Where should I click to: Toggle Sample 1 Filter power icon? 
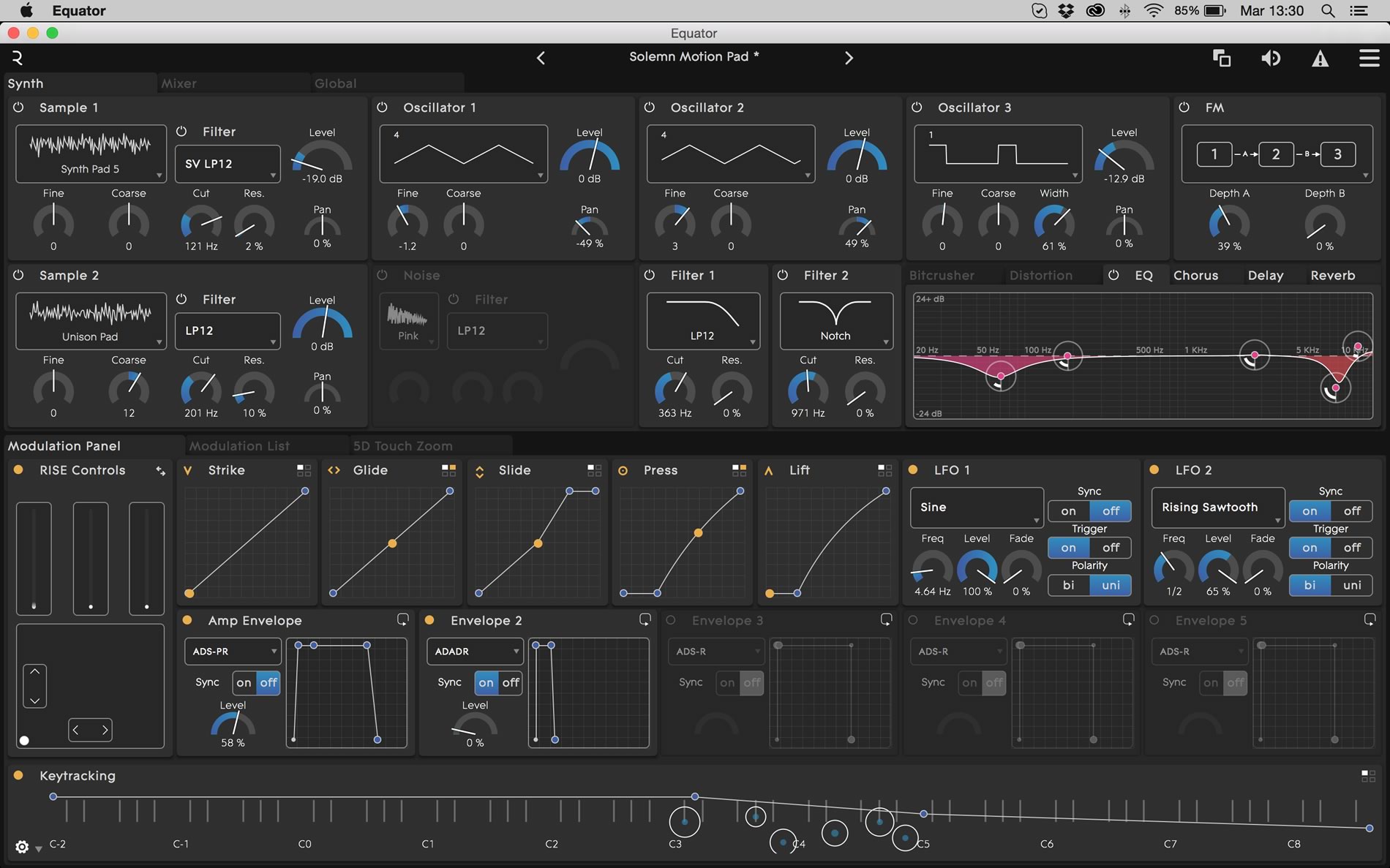coord(181,132)
